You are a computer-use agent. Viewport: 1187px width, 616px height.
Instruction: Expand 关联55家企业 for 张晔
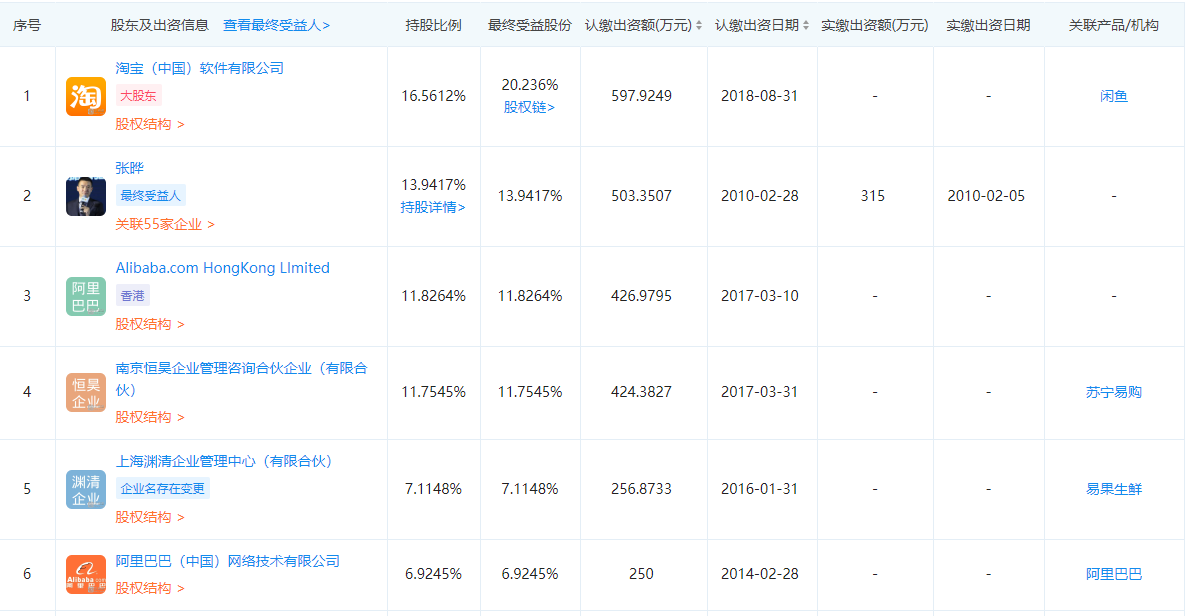[165, 224]
